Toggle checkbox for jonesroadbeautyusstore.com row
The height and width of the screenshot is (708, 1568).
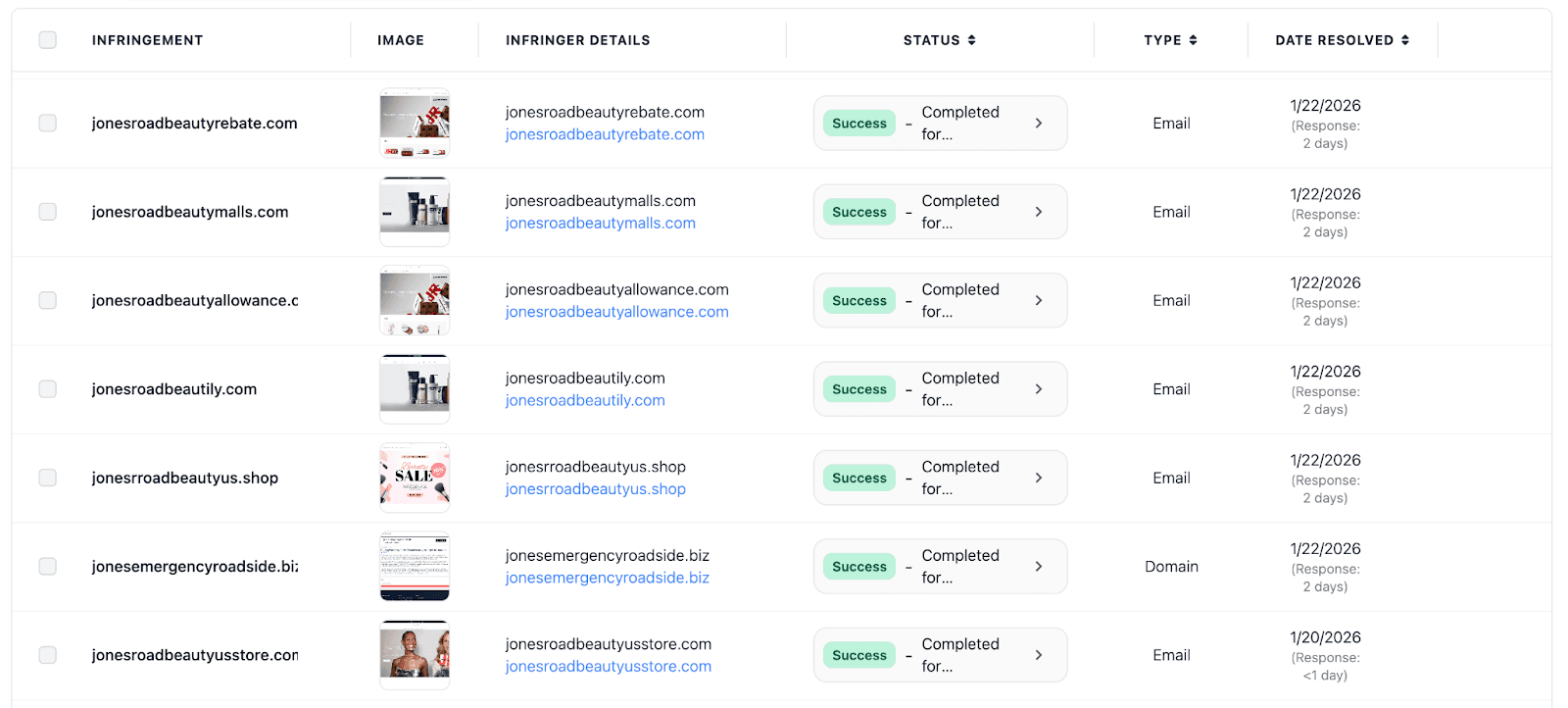click(x=47, y=655)
